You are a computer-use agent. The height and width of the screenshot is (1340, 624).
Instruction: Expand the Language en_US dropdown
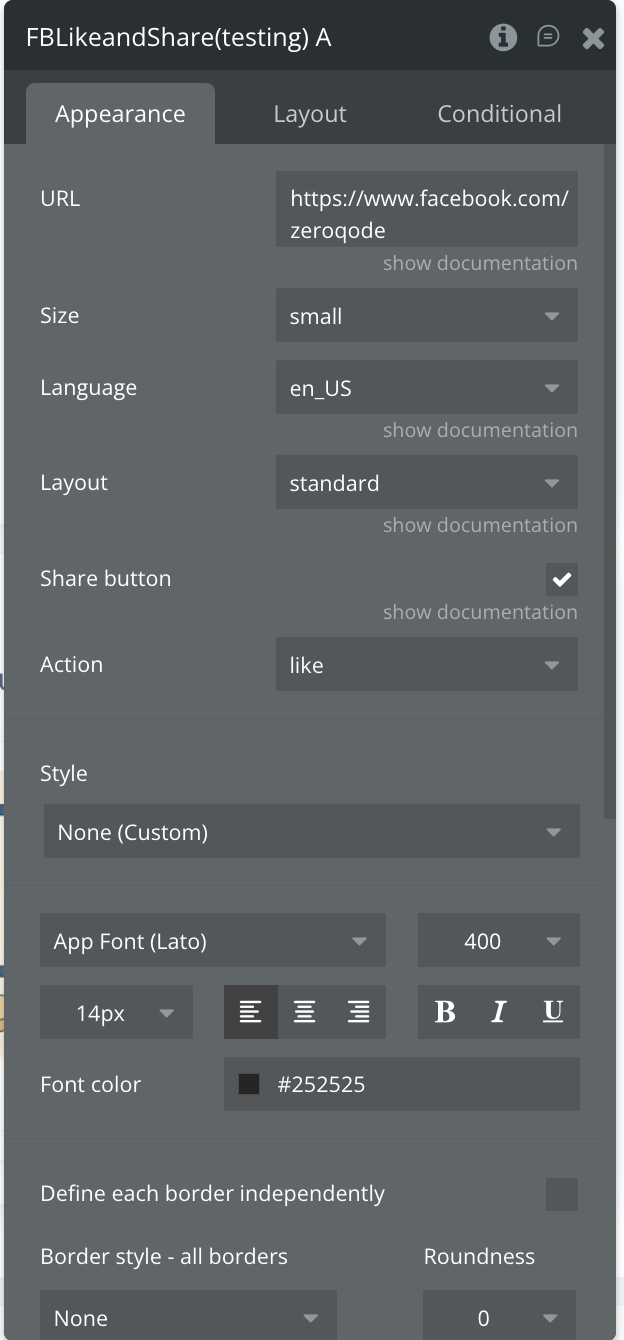(x=427, y=388)
